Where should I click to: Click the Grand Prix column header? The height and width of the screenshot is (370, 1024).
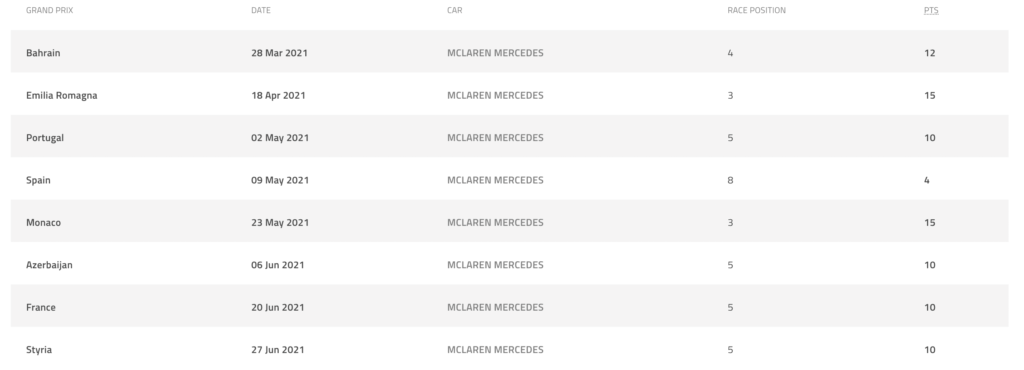50,10
